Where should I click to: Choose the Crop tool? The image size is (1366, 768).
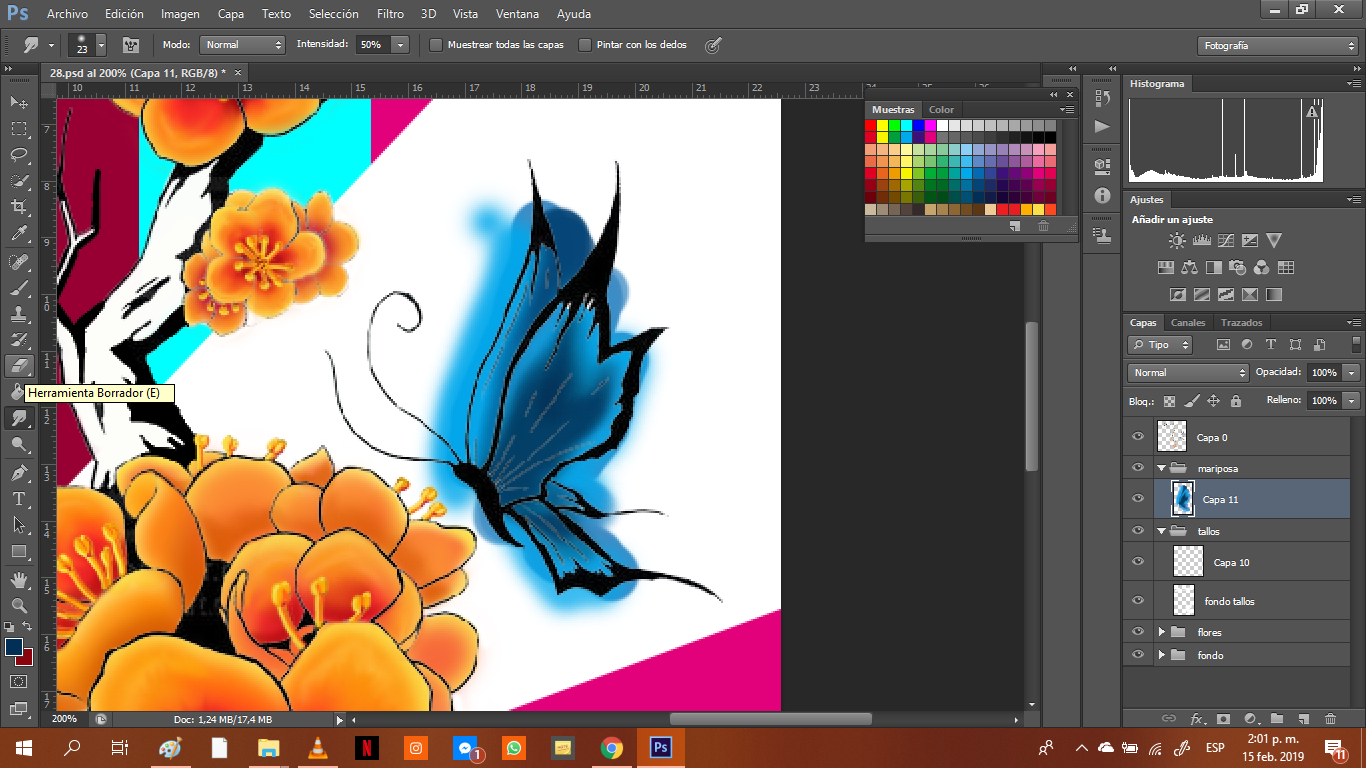[x=19, y=207]
